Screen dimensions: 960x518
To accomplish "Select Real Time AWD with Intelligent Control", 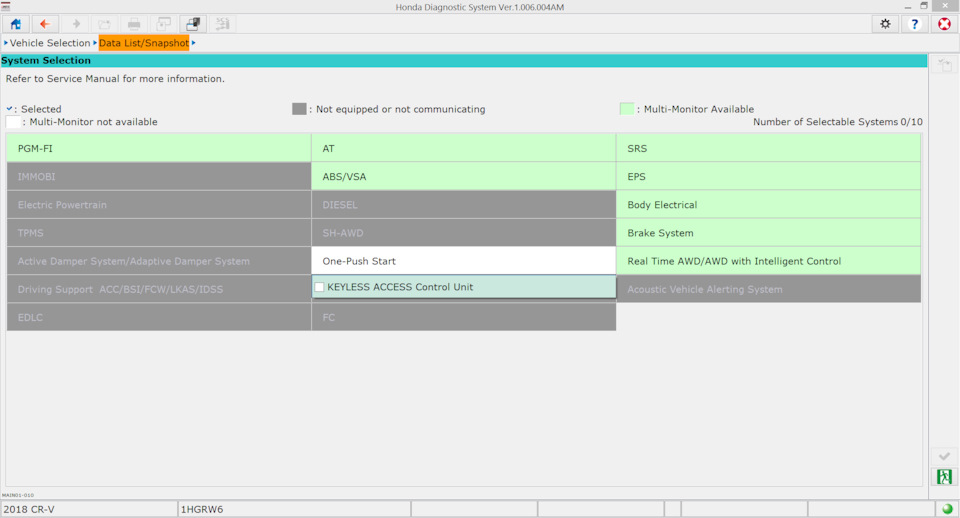I will [x=768, y=261].
